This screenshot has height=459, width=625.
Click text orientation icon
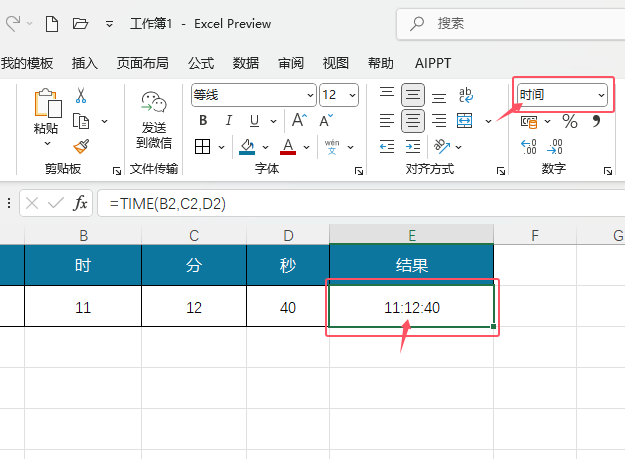[x=442, y=146]
